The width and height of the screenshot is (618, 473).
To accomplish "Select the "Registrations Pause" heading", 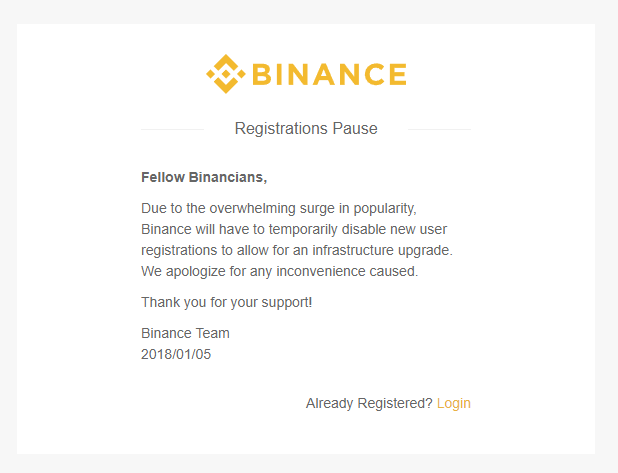I will coord(306,128).
